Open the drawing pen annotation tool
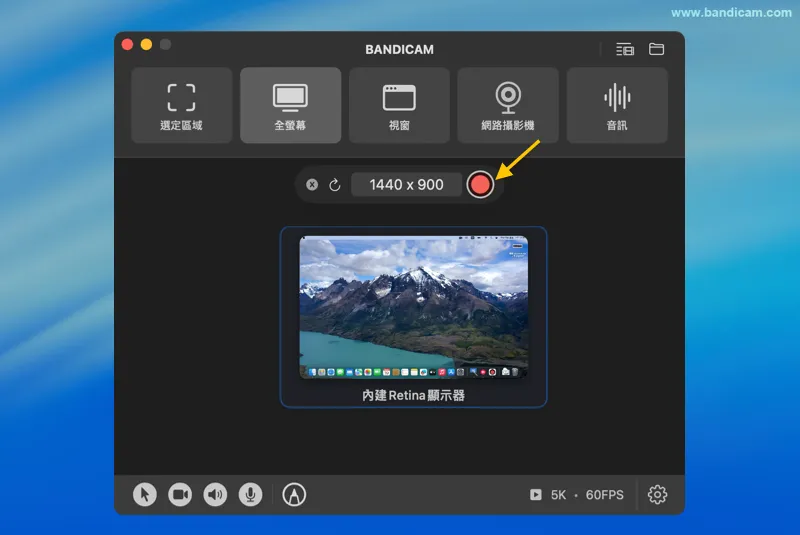This screenshot has width=800, height=535. (x=294, y=494)
